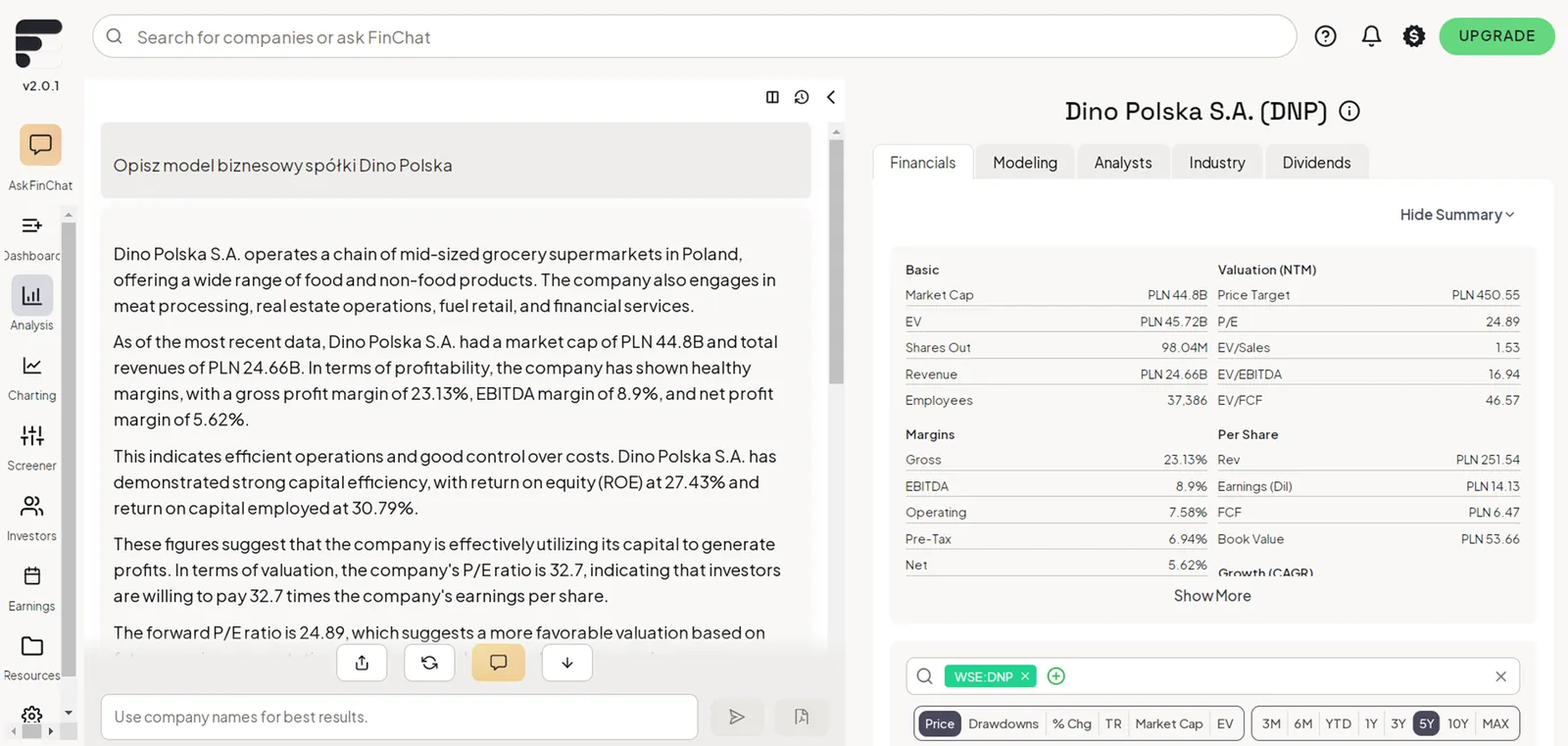Image resolution: width=1568 pixels, height=746 pixels.
Task: Open the Analysts tab
Action: coord(1123,163)
